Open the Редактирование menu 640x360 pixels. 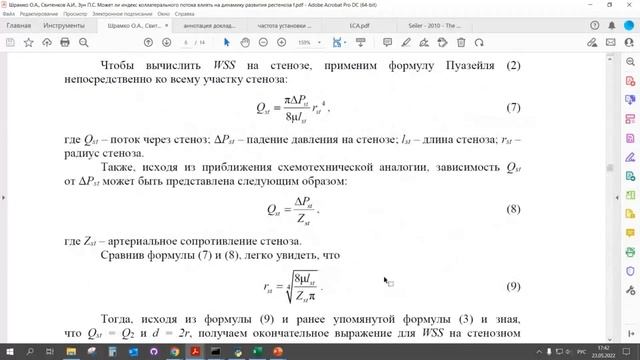(39, 14)
